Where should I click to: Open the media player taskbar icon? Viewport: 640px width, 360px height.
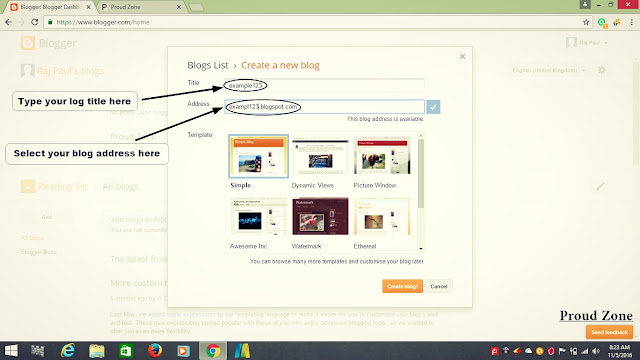point(183,351)
